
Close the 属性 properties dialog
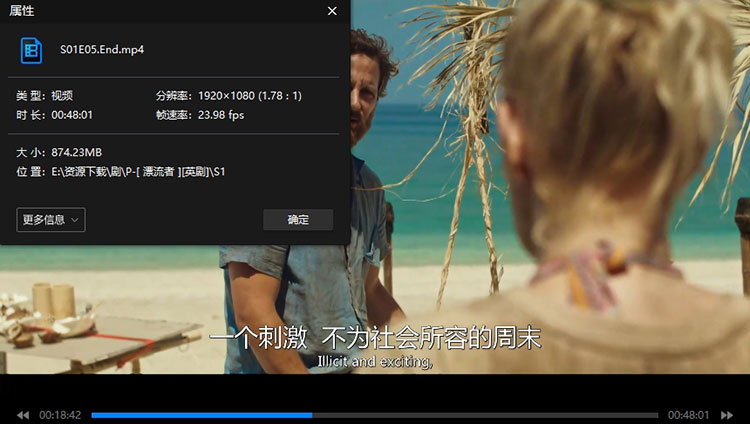[332, 11]
